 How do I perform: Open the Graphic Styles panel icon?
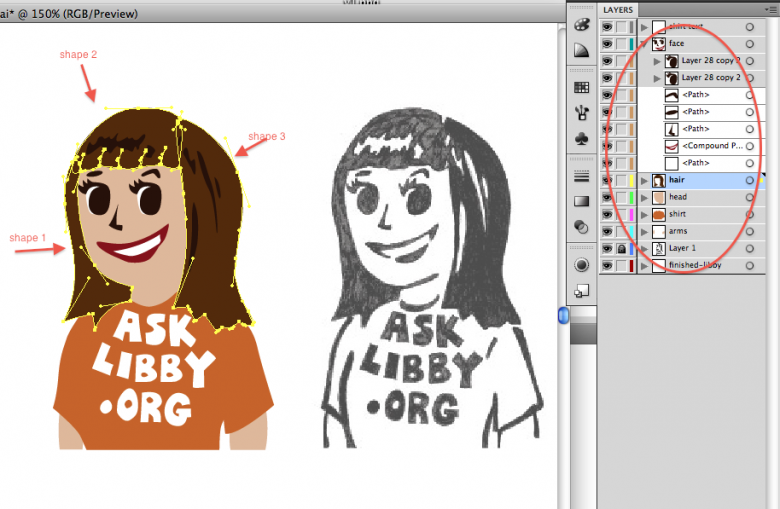click(x=582, y=291)
